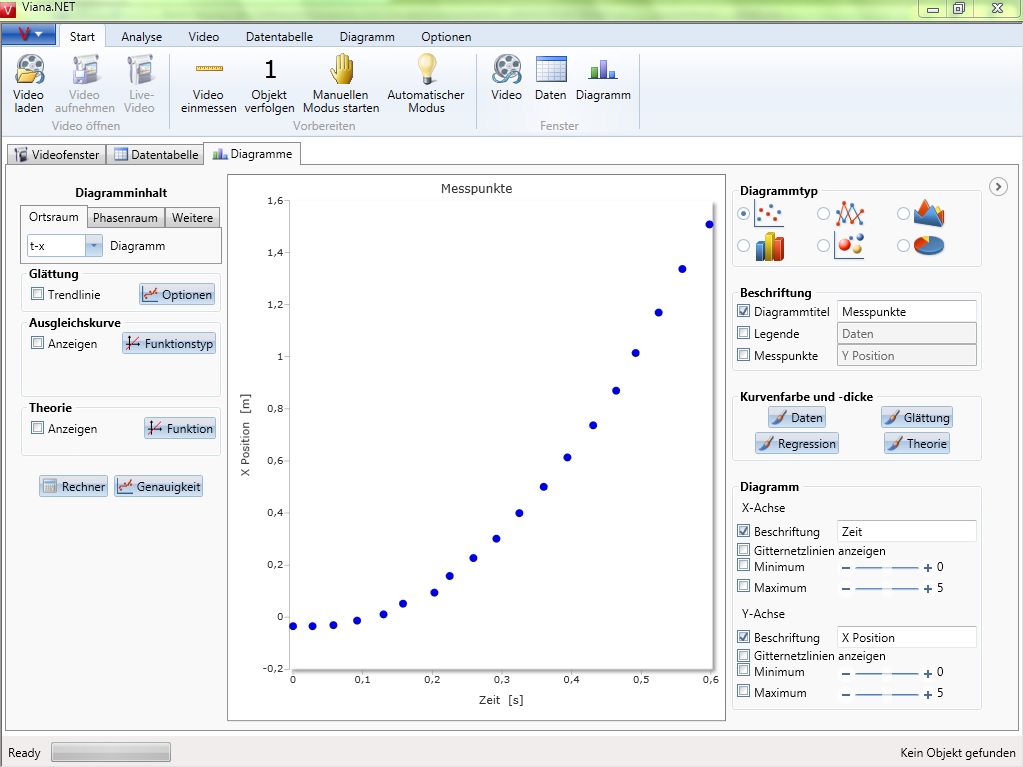Expand the t-x diagram dropdown

pos(93,246)
